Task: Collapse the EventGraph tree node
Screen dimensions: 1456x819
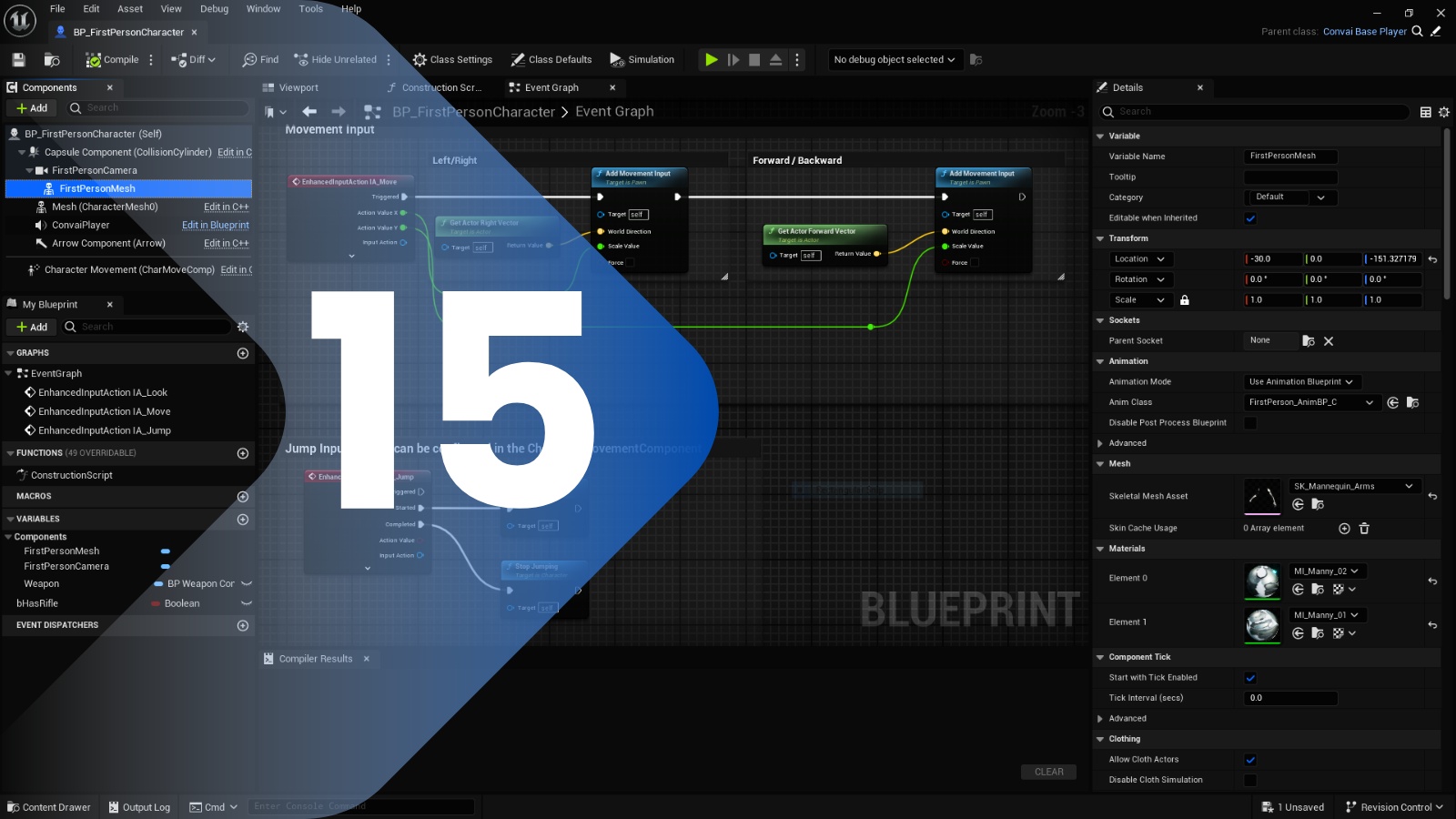Action: pyautogui.click(x=9, y=373)
